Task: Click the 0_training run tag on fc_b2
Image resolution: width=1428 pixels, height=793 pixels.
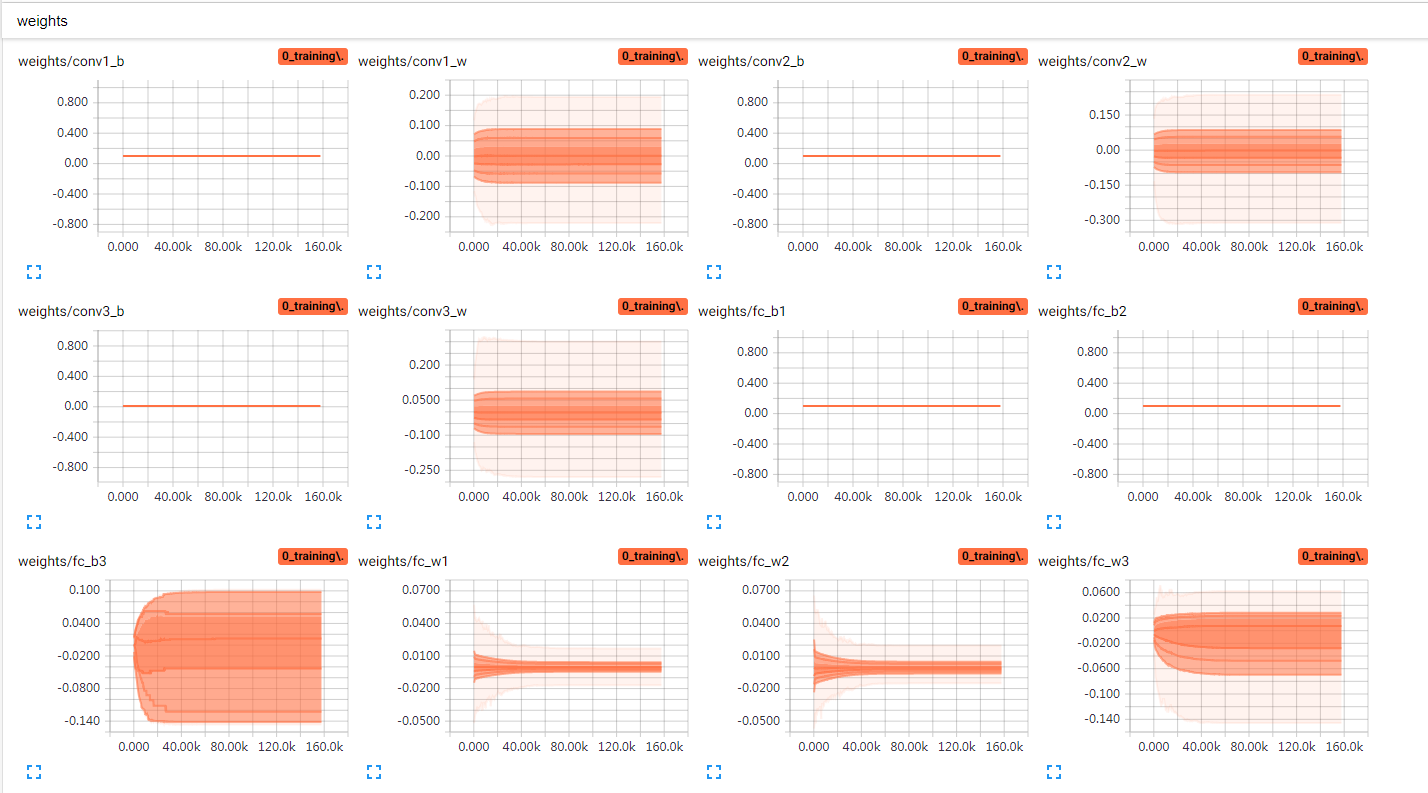Action: 1333,306
